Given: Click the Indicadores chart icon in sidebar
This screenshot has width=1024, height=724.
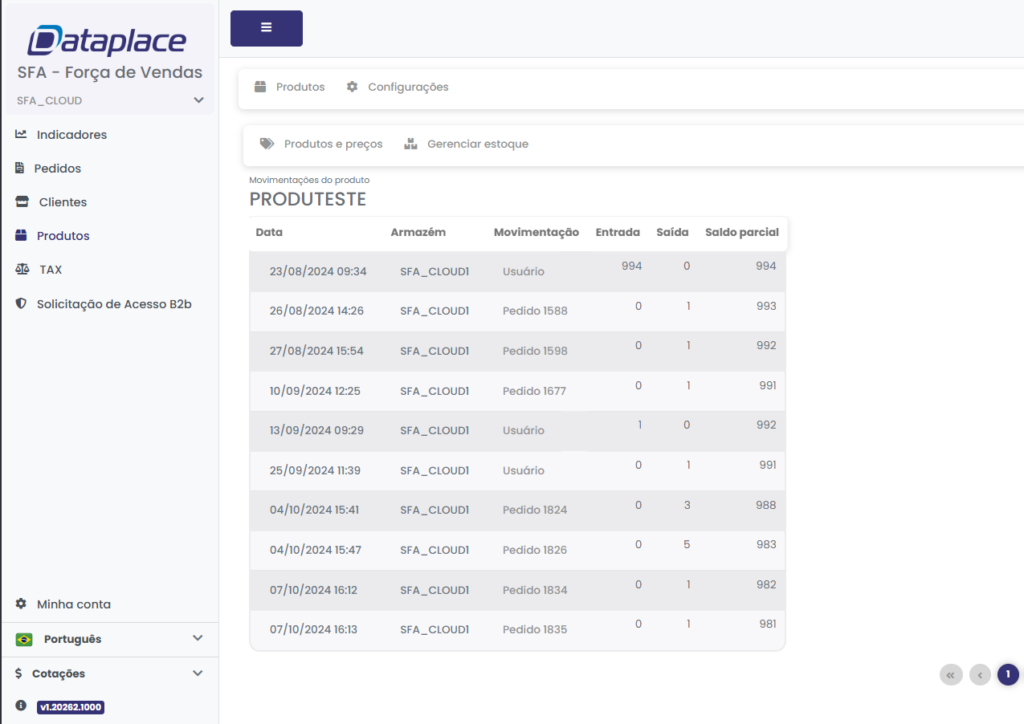Looking at the screenshot, I should pos(21,134).
